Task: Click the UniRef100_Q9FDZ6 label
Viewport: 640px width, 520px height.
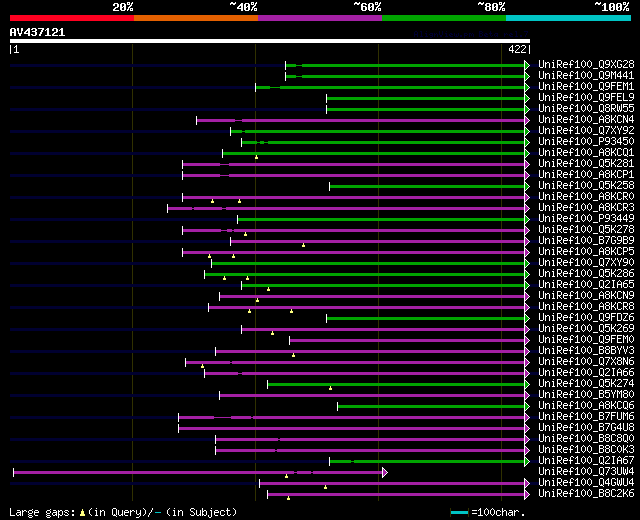Action: pyautogui.click(x=586, y=318)
